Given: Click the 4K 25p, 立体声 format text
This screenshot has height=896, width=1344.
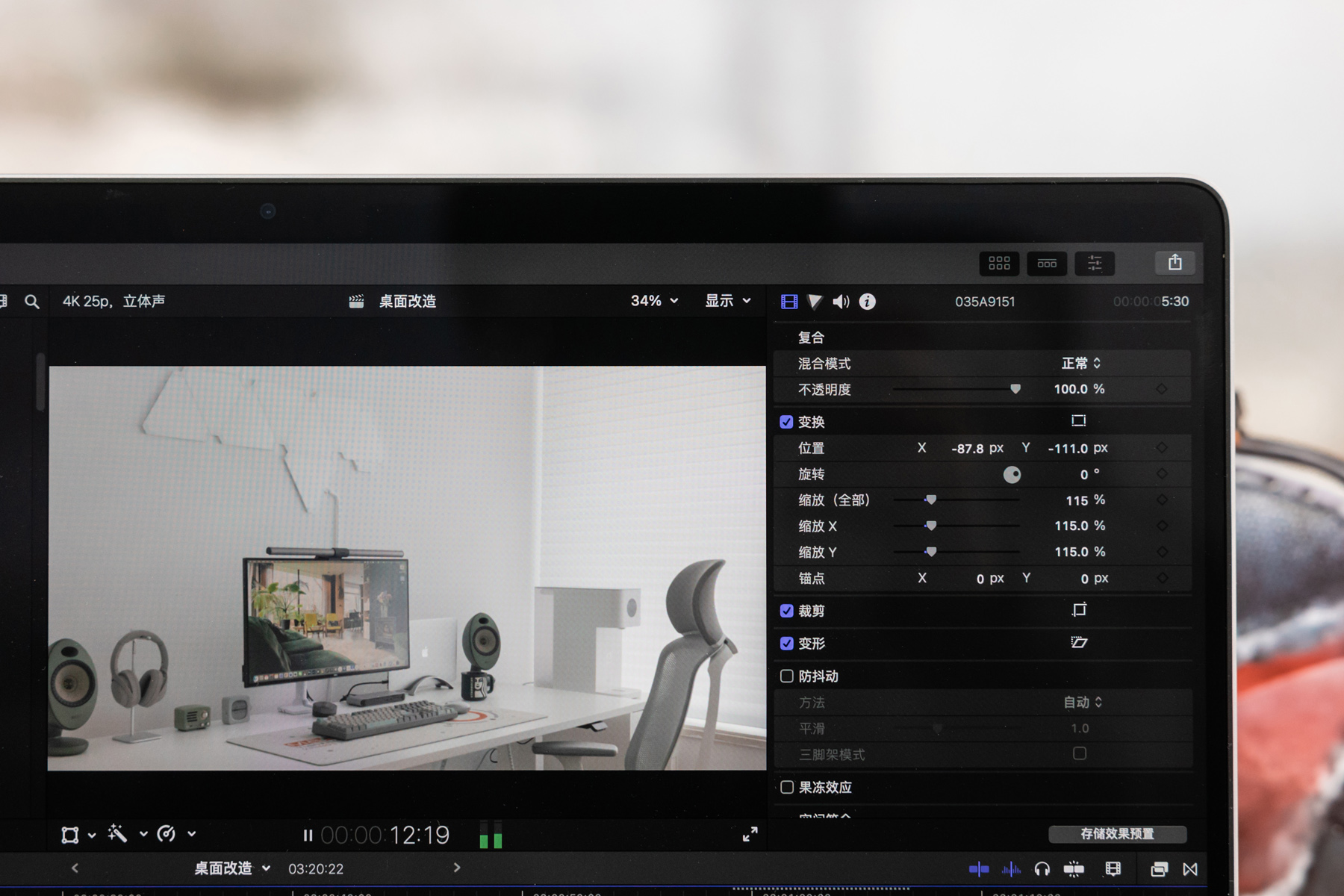Looking at the screenshot, I should point(114,301).
